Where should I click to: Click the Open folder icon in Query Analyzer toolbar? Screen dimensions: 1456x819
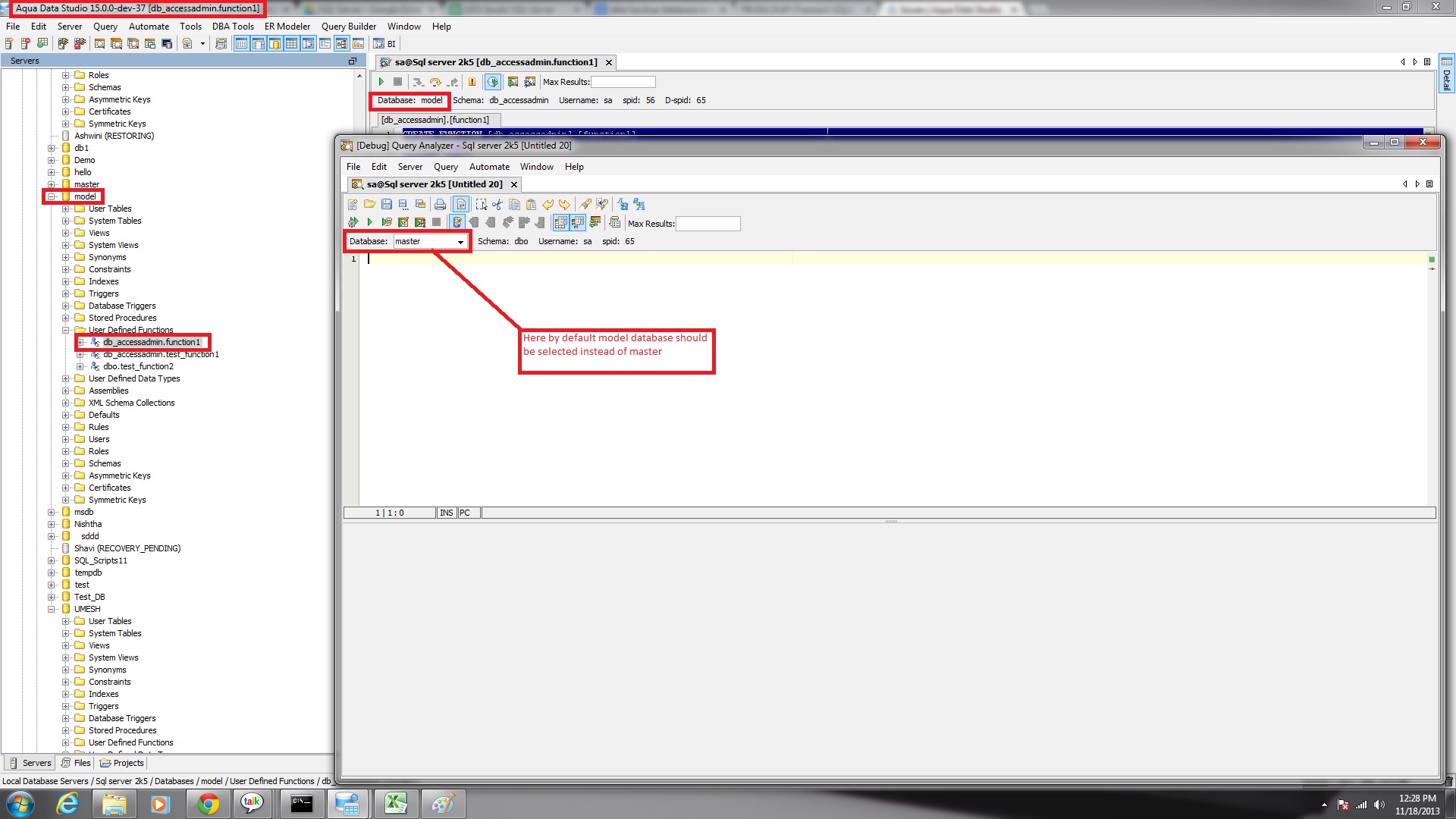coord(369,204)
